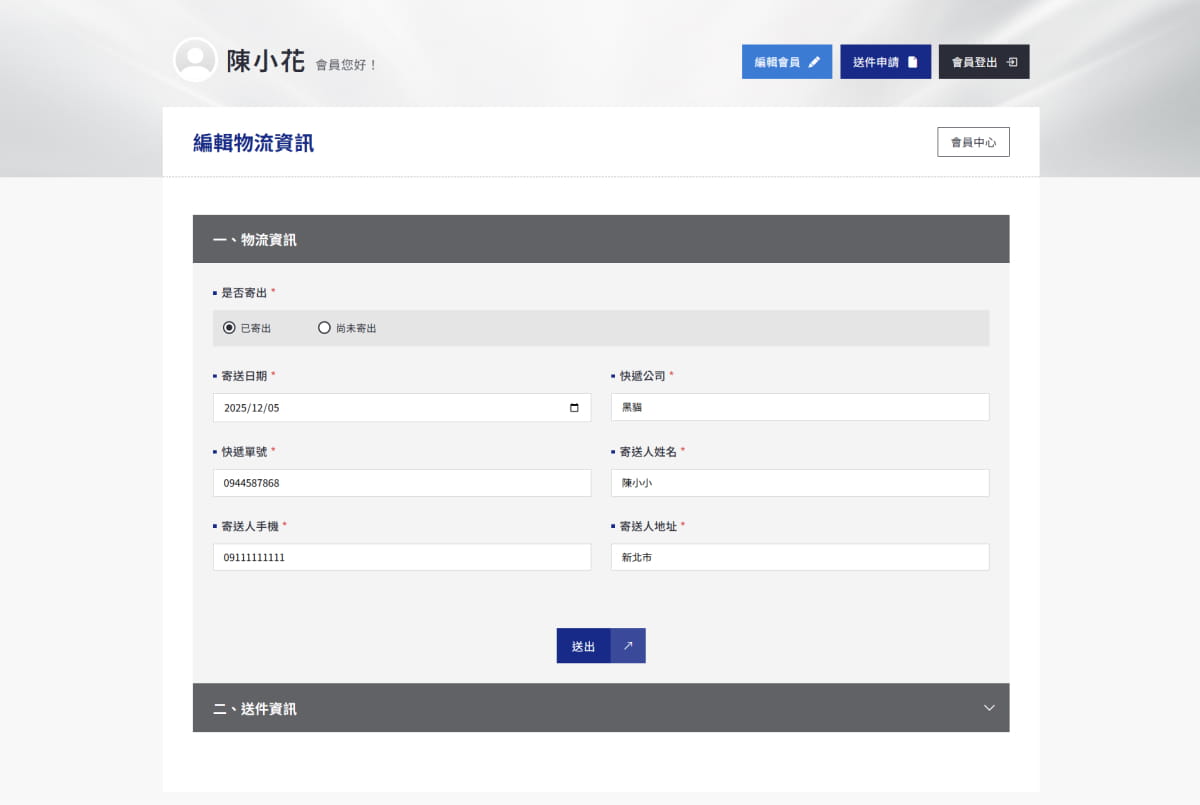Click the 快遞公司 input field

(800, 407)
